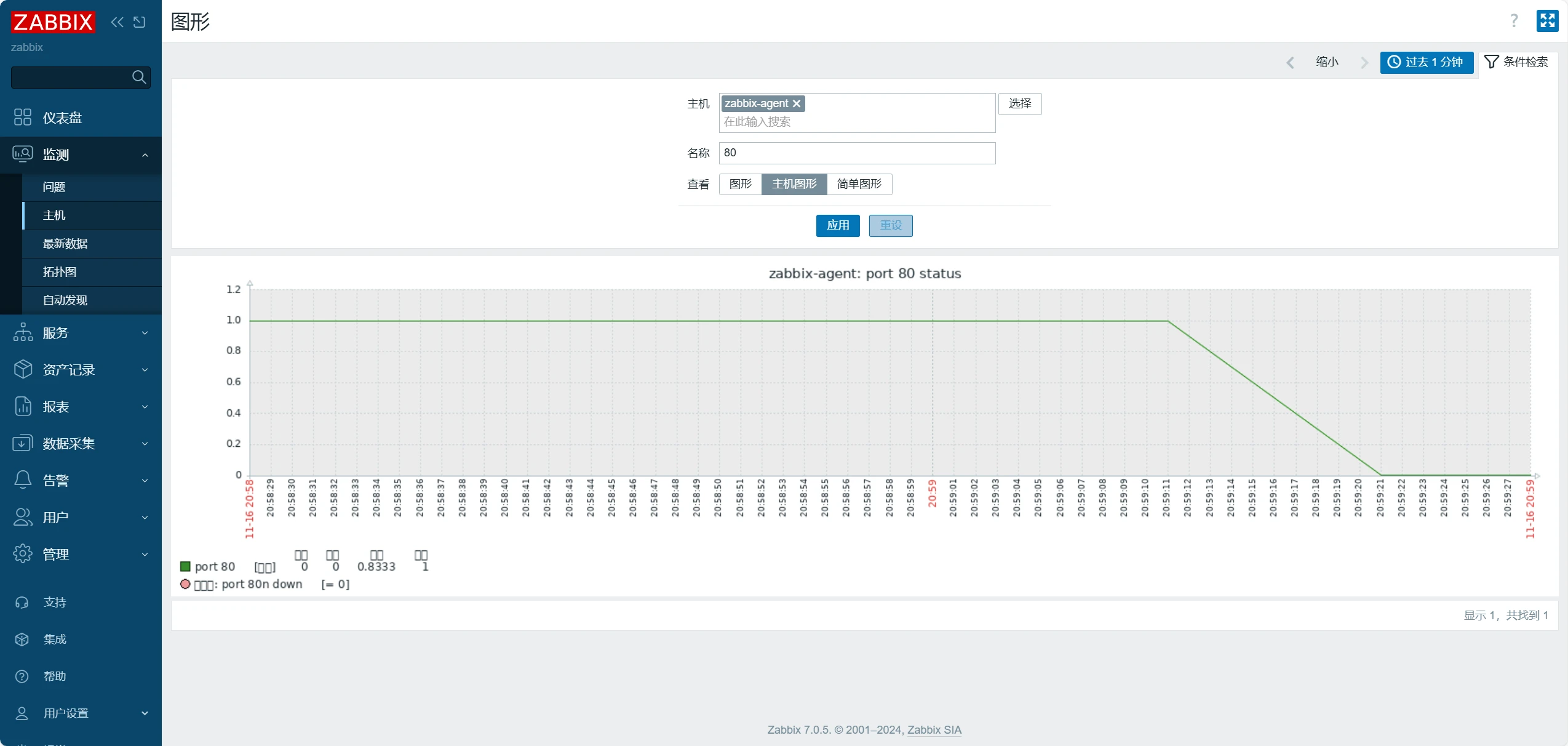Collapse the sidebar with double-chevron icon

[x=117, y=22]
